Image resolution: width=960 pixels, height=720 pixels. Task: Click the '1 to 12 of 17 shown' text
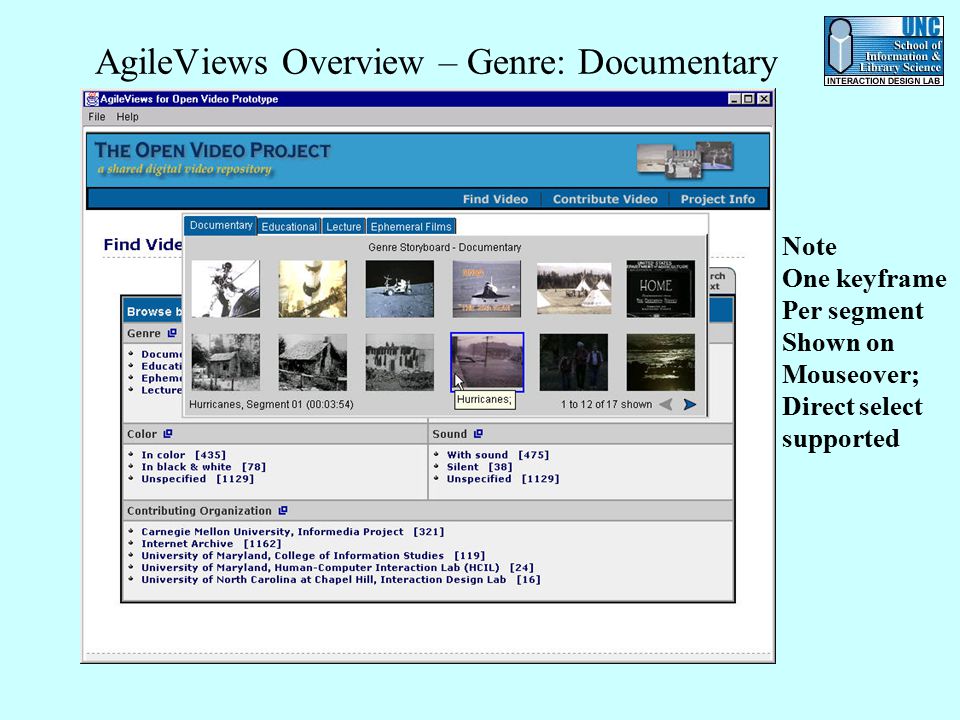[606, 405]
